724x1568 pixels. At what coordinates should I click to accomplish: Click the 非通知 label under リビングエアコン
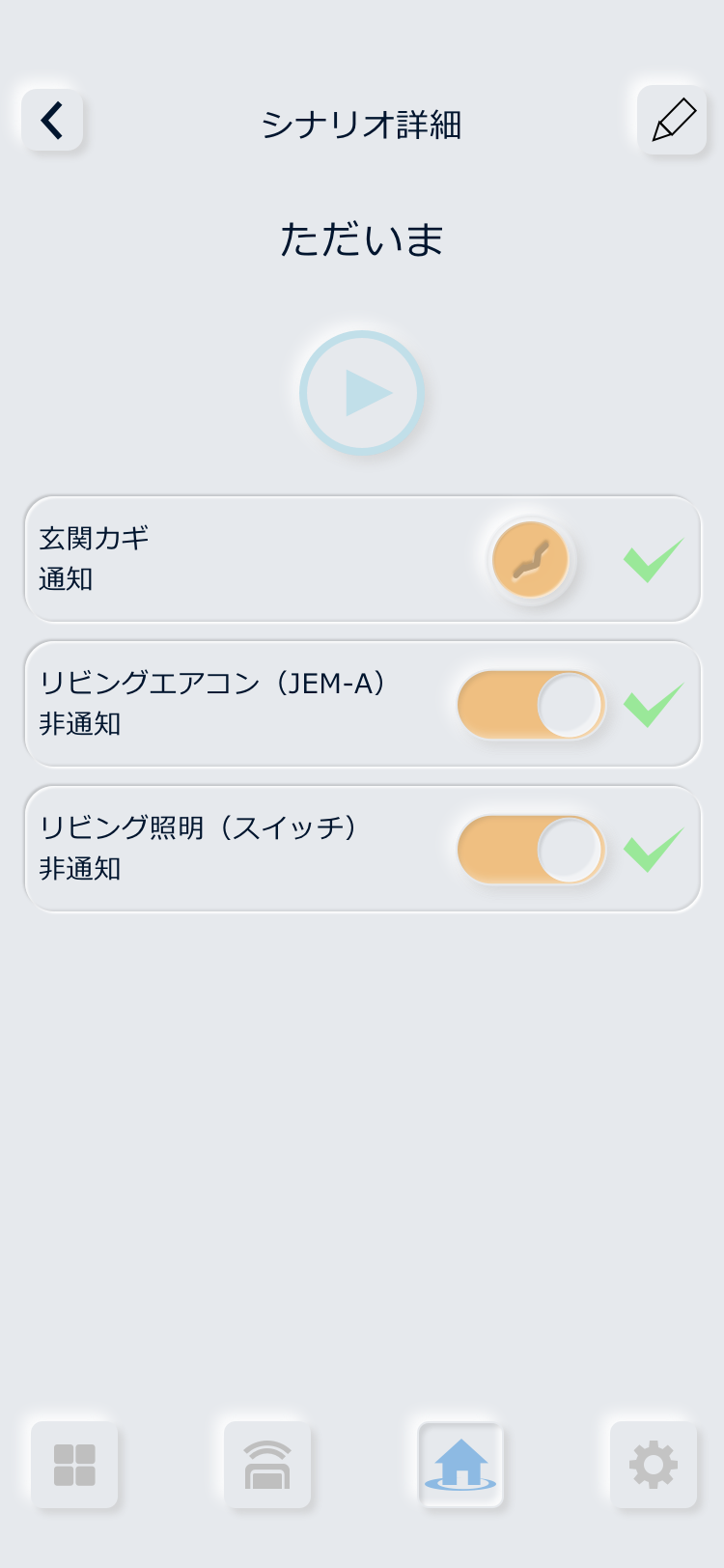[x=80, y=724]
